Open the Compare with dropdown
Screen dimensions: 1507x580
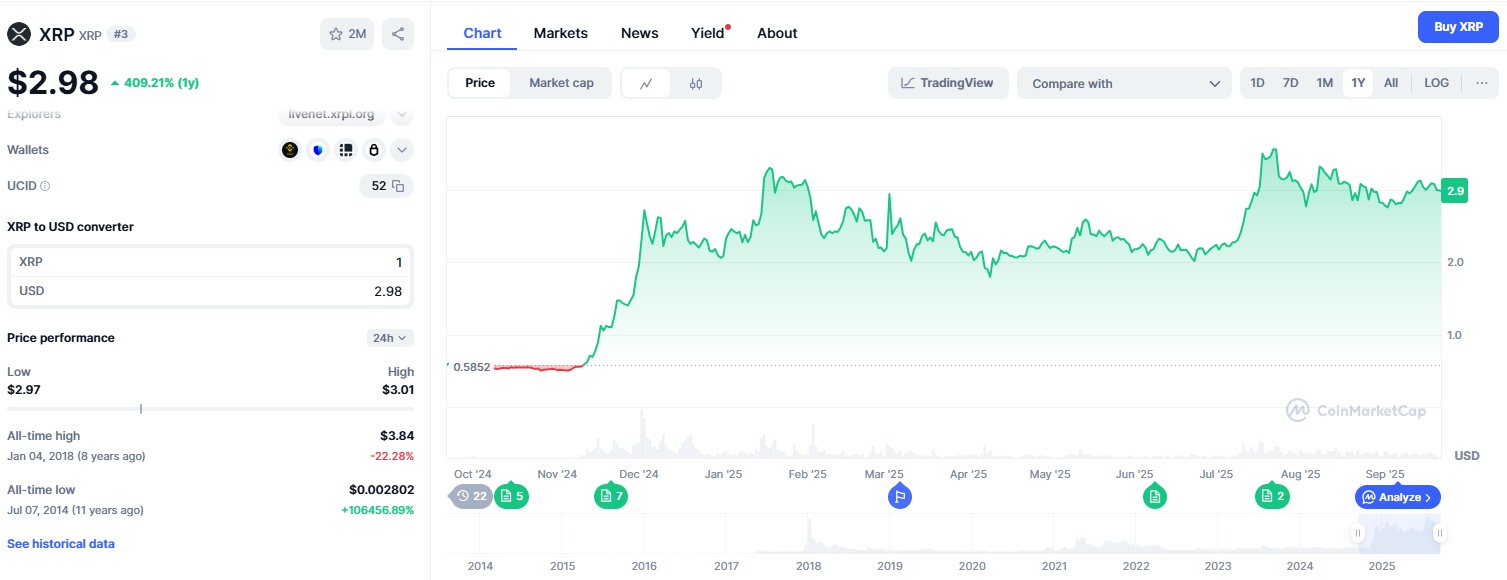pos(1124,83)
